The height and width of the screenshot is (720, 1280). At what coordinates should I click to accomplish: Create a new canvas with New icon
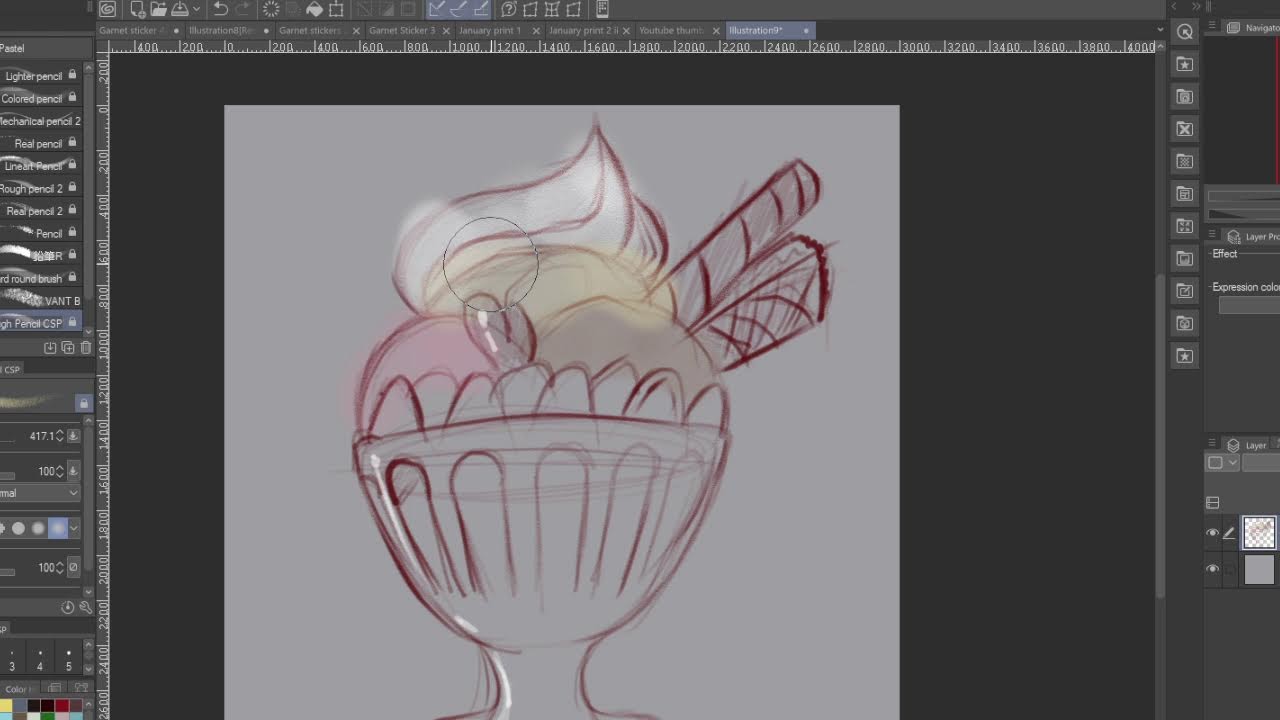coord(137,9)
